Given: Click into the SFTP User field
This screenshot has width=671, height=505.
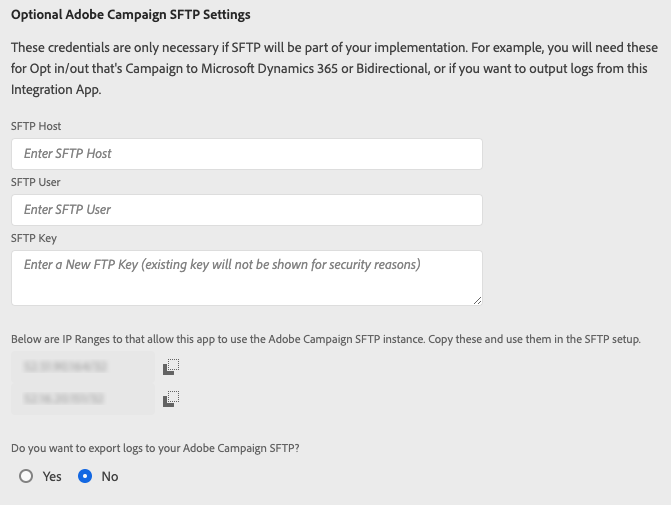Looking at the screenshot, I should [x=246, y=210].
